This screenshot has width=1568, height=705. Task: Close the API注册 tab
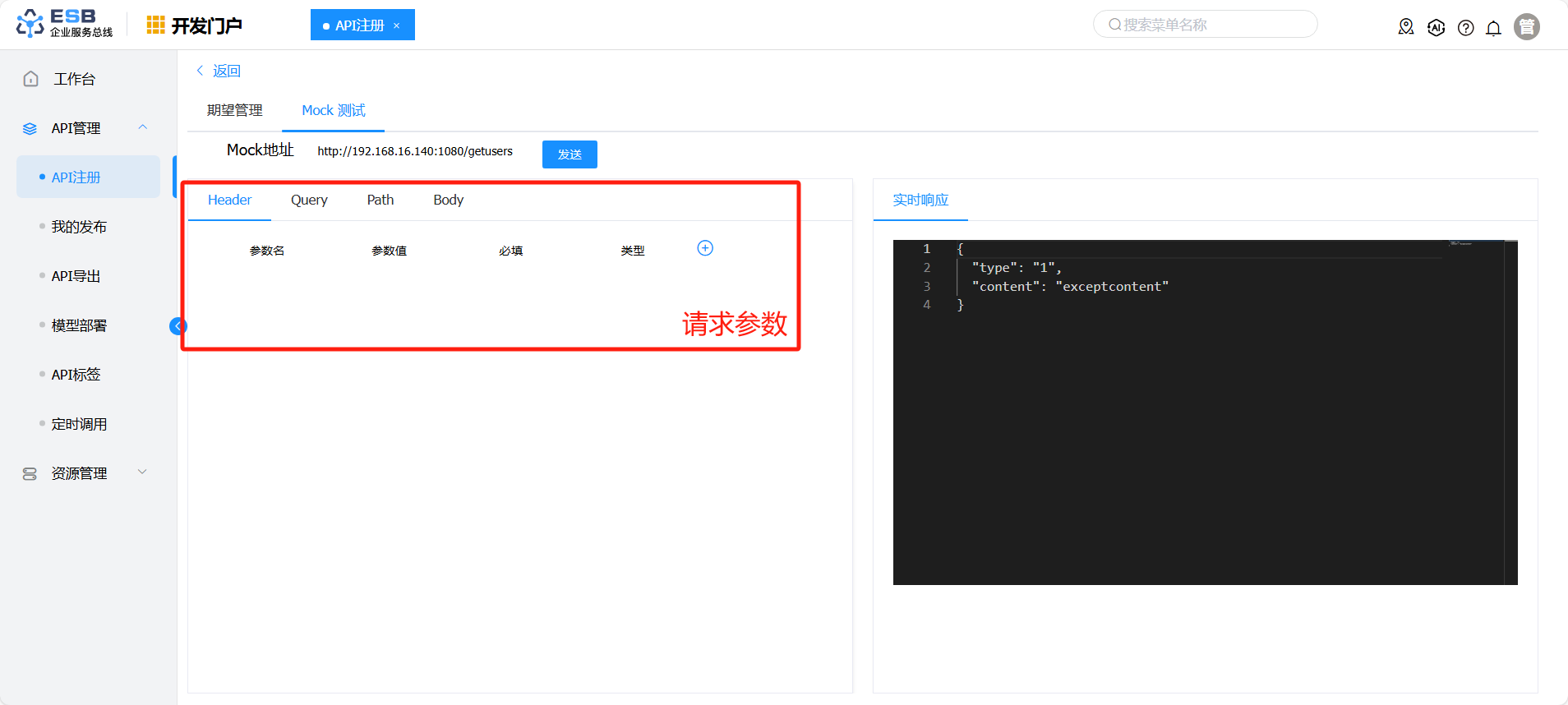(397, 25)
